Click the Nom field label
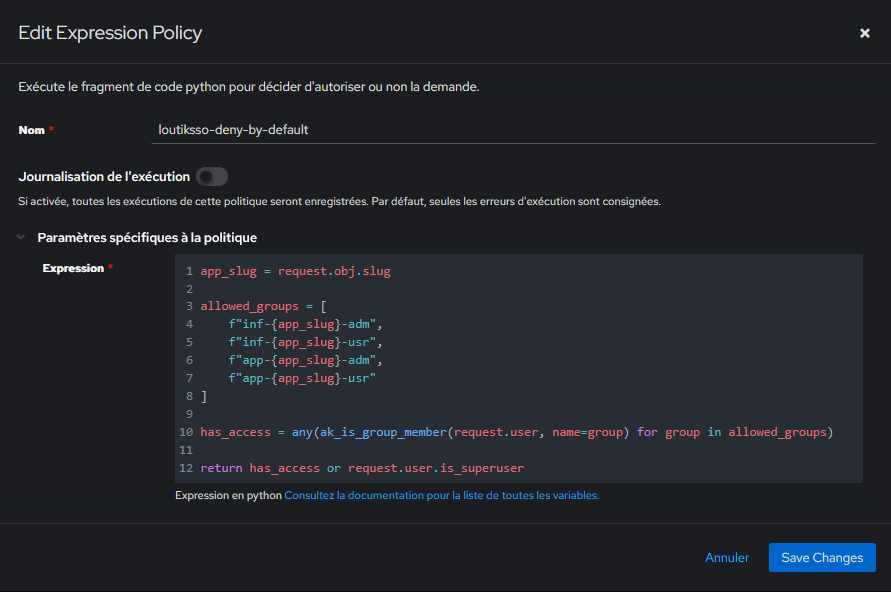 tap(31, 130)
